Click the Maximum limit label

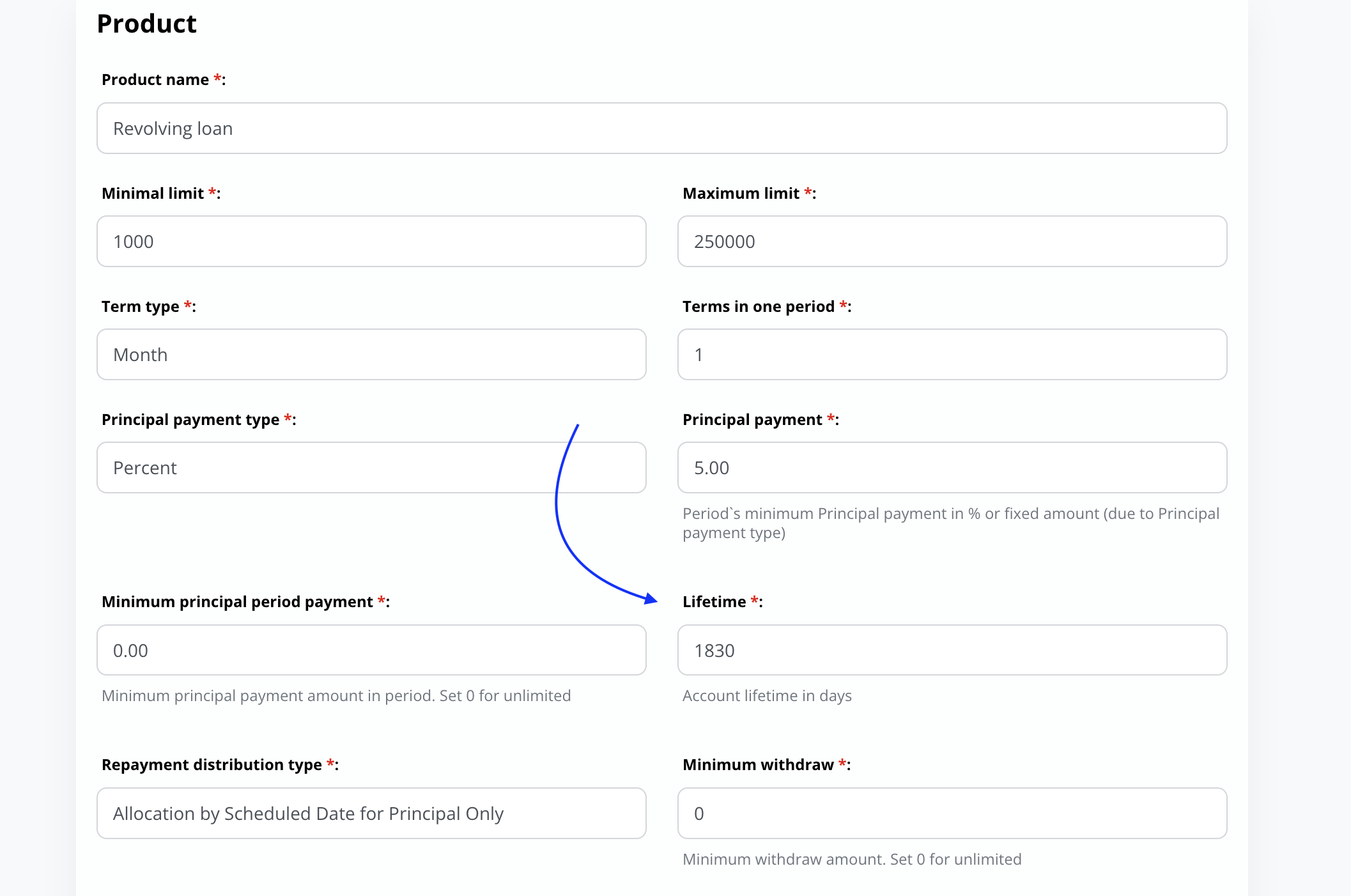click(741, 194)
